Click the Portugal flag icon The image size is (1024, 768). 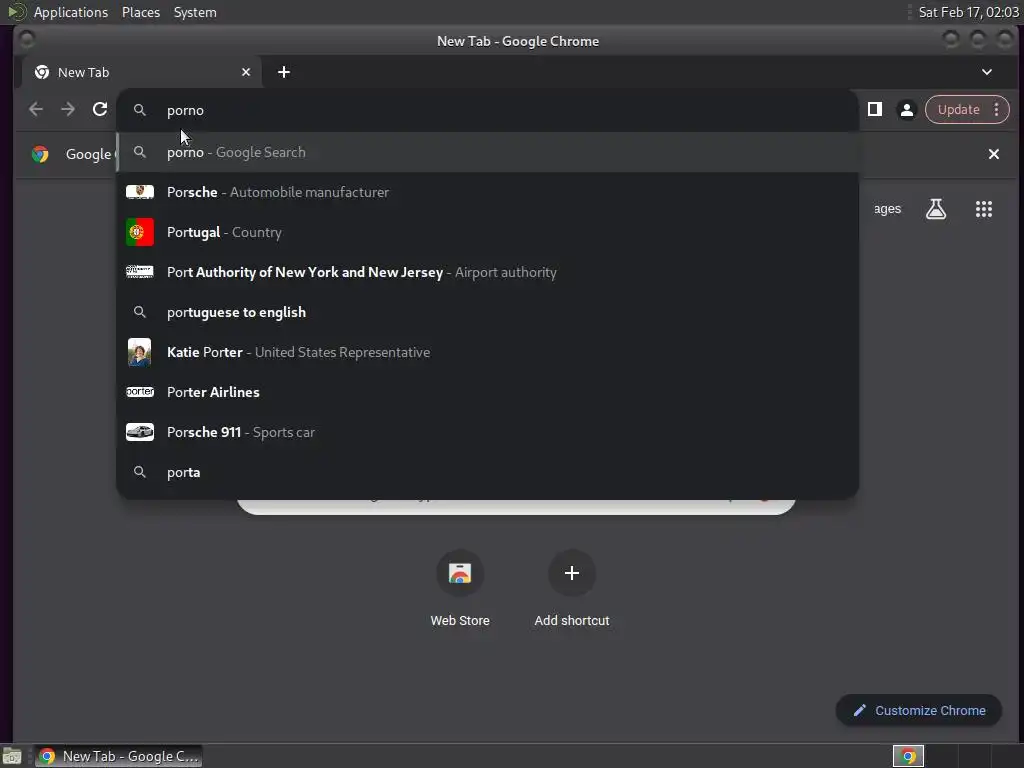[140, 232]
